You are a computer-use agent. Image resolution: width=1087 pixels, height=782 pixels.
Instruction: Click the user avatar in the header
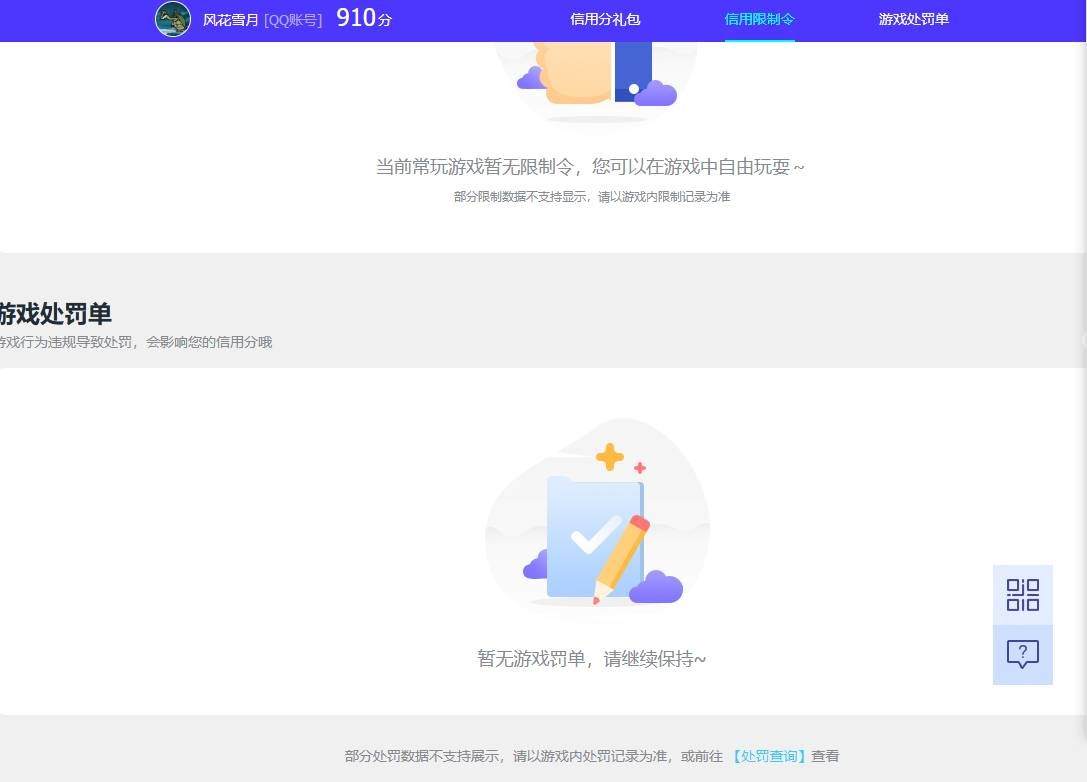[x=173, y=19]
